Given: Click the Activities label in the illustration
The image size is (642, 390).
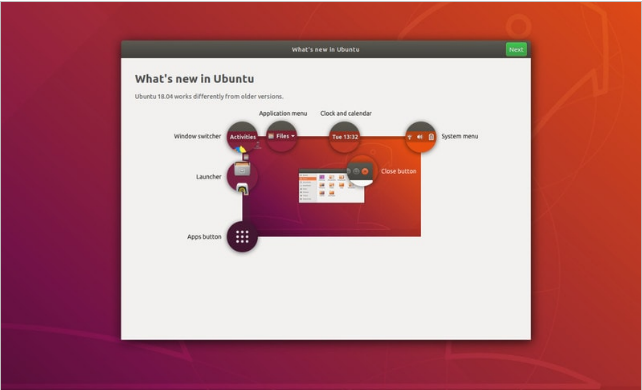Looking at the screenshot, I should [243, 137].
